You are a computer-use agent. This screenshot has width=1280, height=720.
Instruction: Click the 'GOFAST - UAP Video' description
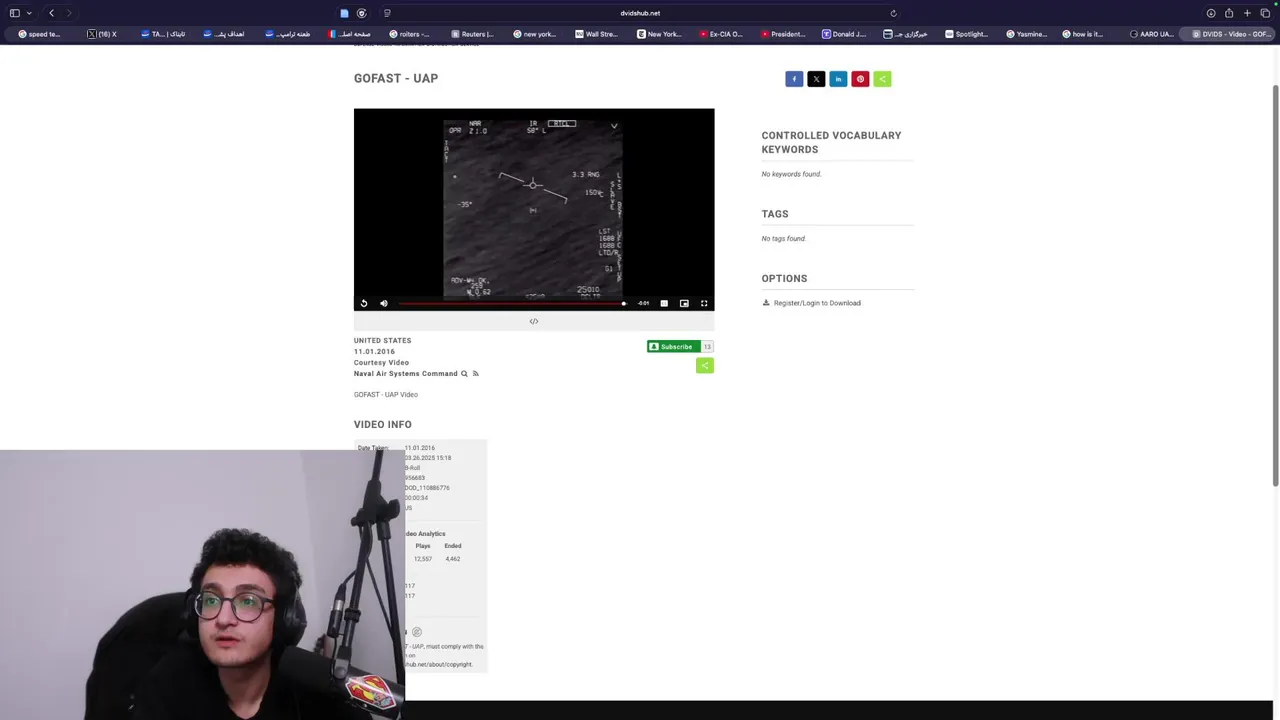(x=386, y=395)
